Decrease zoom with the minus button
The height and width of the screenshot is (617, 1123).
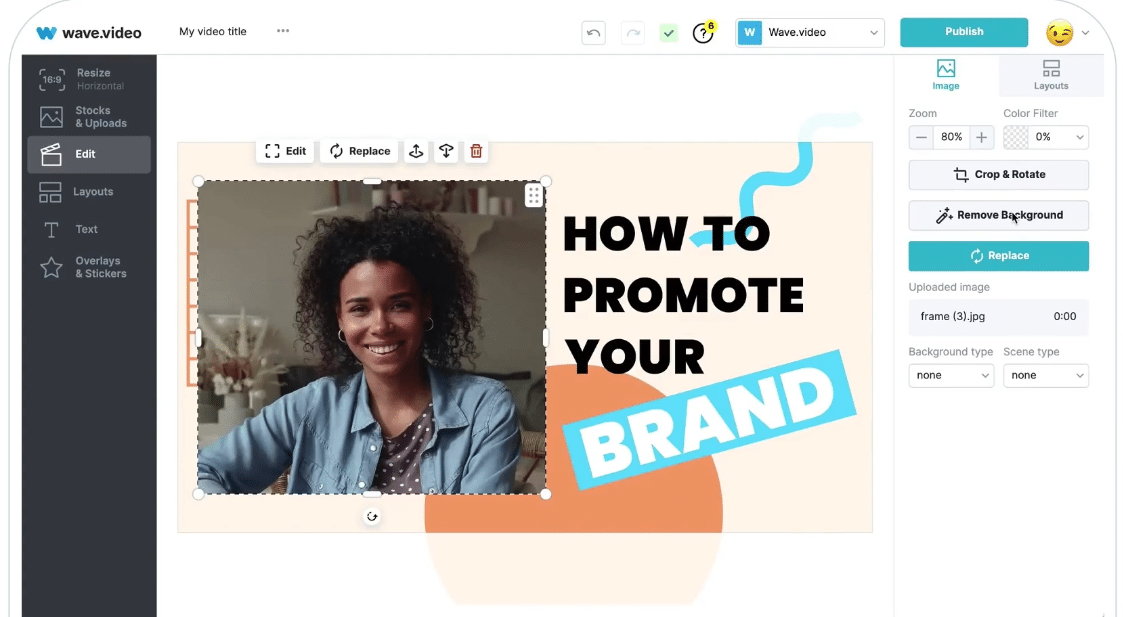(x=921, y=137)
